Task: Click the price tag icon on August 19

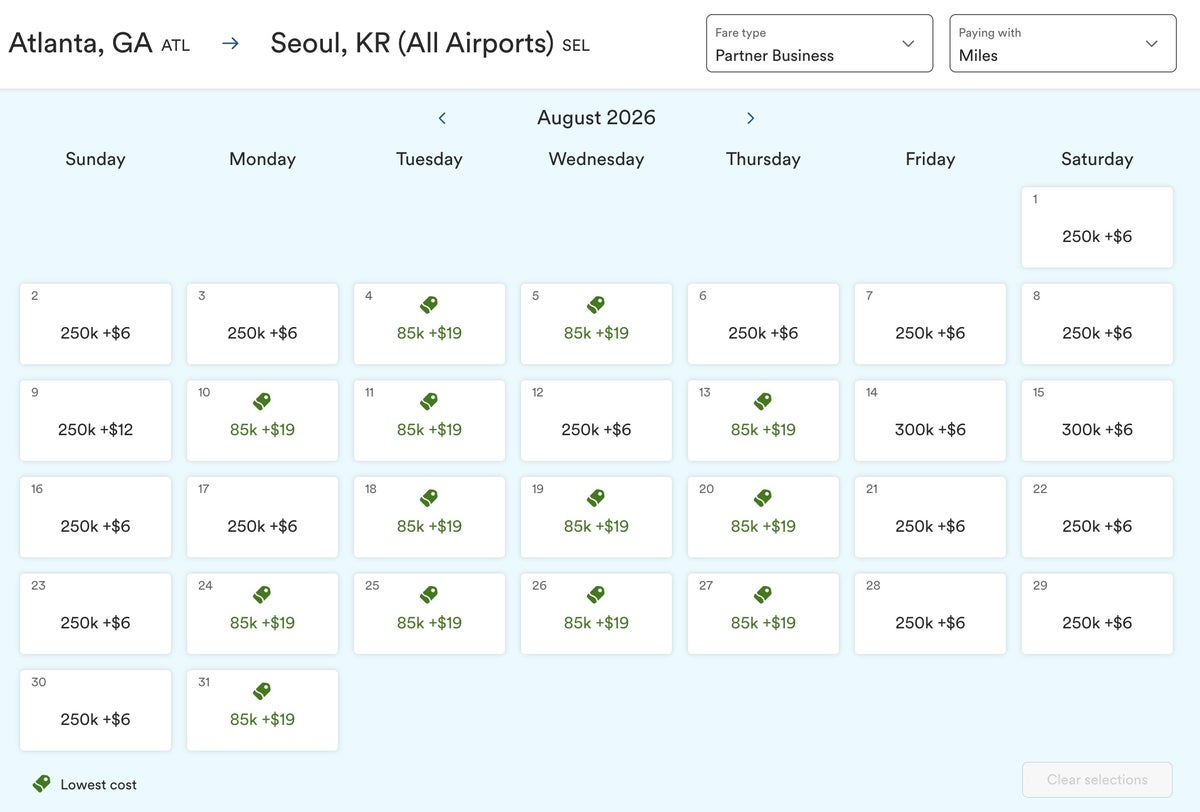Action: click(x=596, y=498)
